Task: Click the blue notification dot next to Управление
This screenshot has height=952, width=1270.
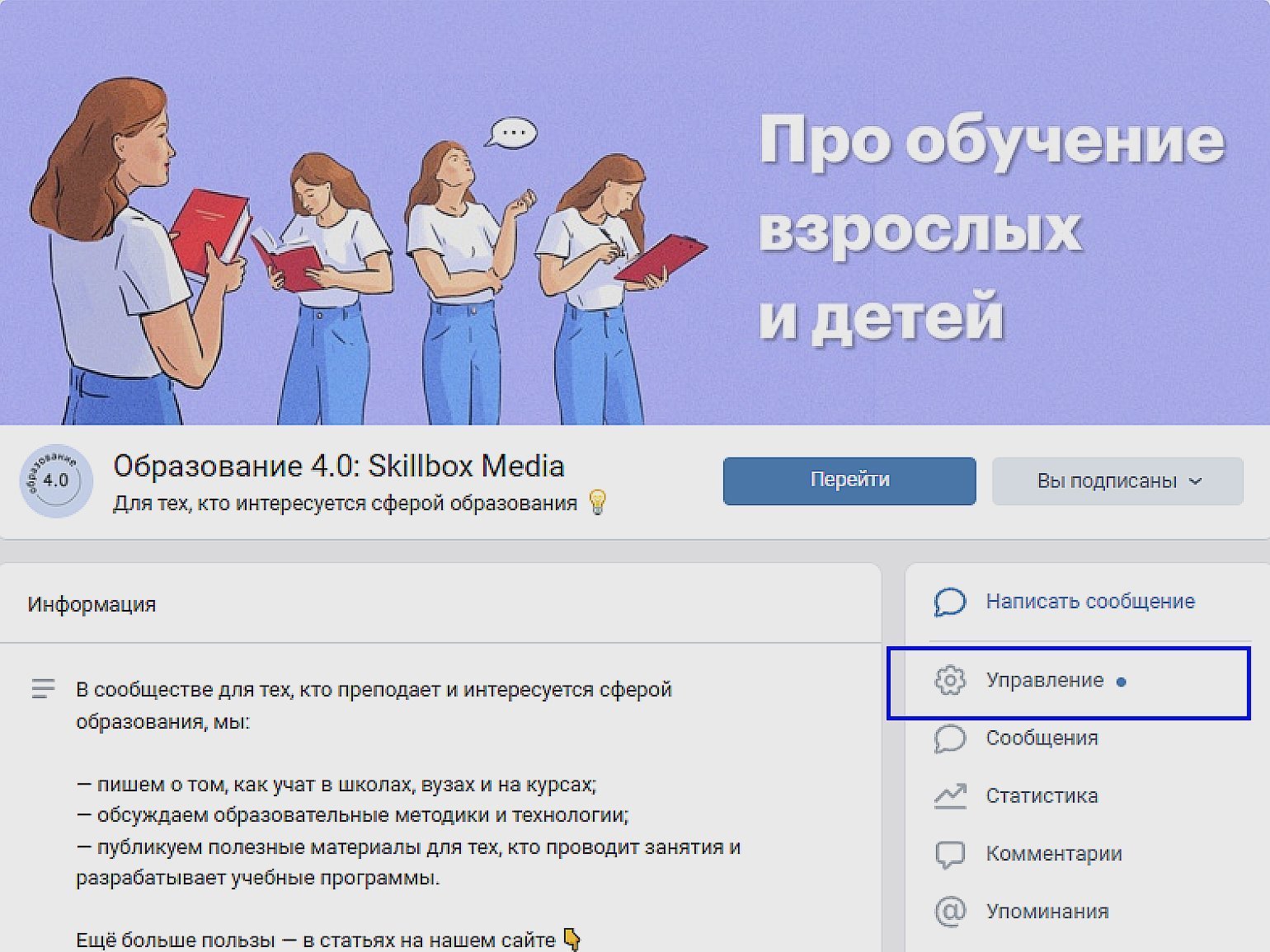Action: (x=1121, y=682)
